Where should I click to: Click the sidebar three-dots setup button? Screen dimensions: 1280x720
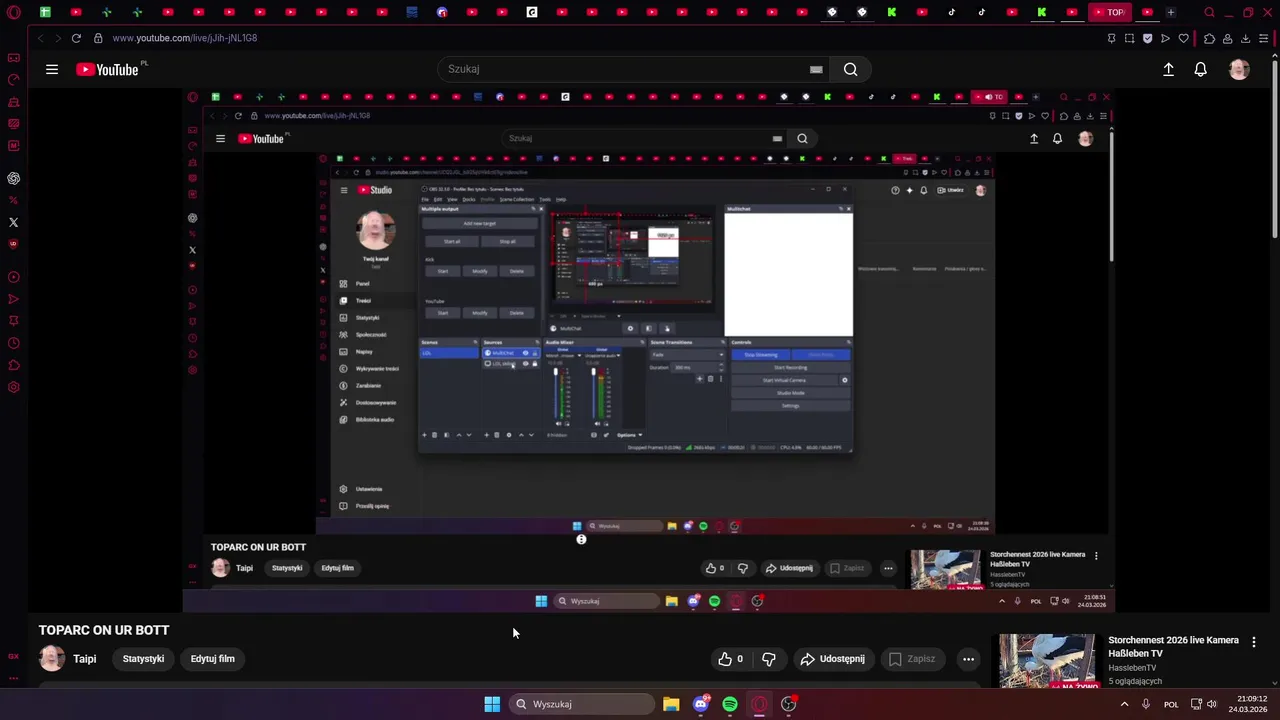coord(14,678)
